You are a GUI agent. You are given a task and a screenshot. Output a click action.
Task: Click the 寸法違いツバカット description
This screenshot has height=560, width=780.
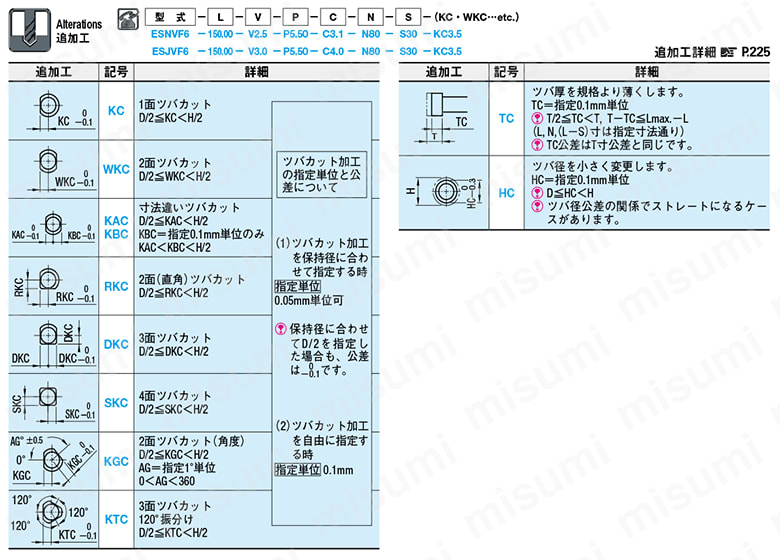coord(190,207)
